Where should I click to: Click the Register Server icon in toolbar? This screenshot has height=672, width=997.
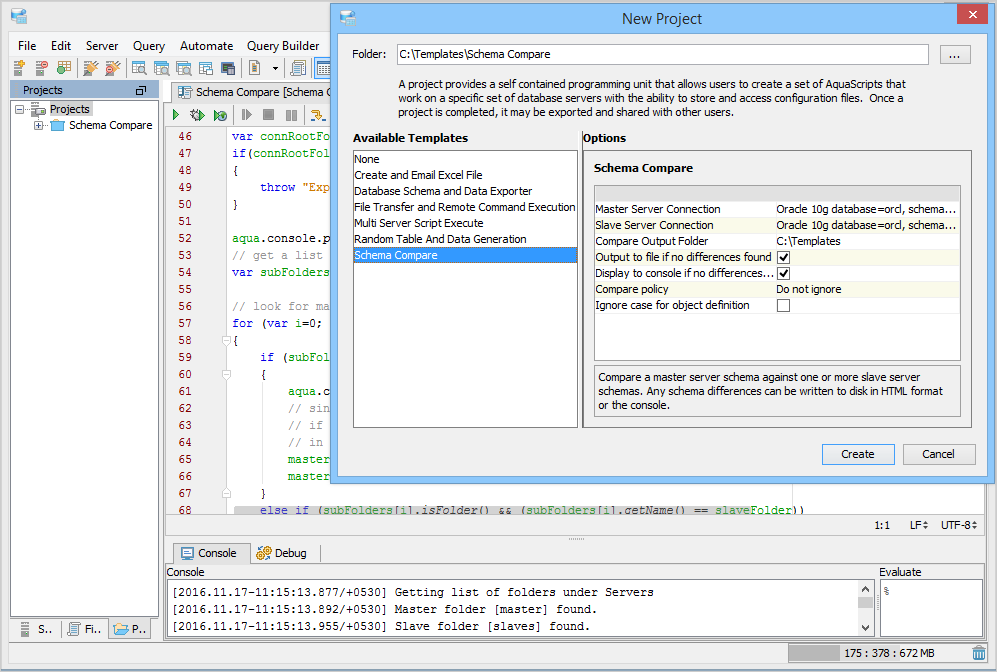(x=19, y=68)
